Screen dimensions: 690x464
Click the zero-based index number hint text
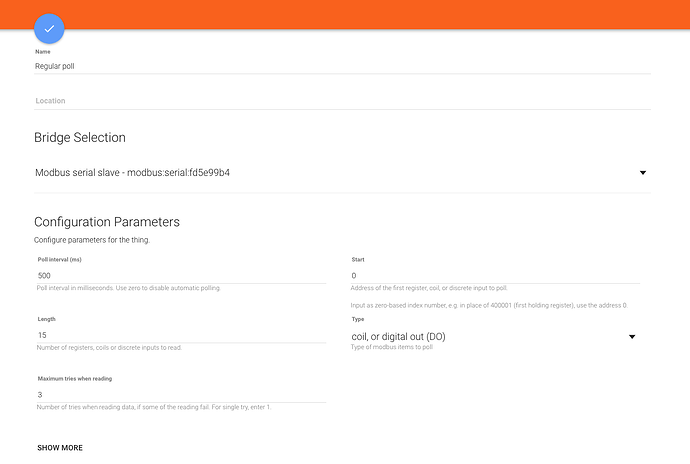(x=495, y=305)
